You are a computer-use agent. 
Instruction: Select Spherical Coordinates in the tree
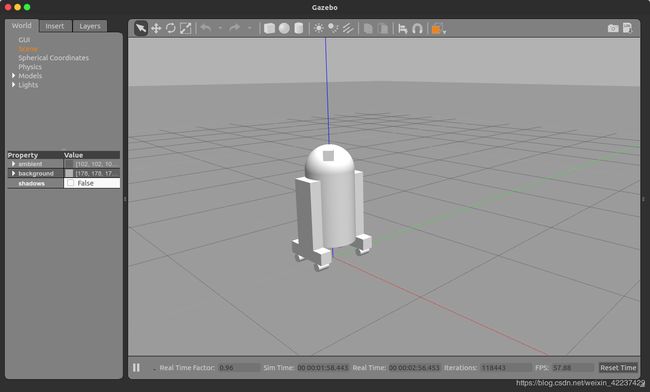point(53,58)
